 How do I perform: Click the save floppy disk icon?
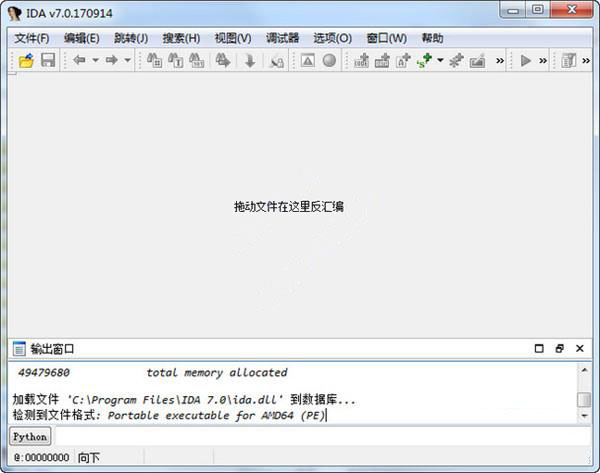[x=48, y=60]
